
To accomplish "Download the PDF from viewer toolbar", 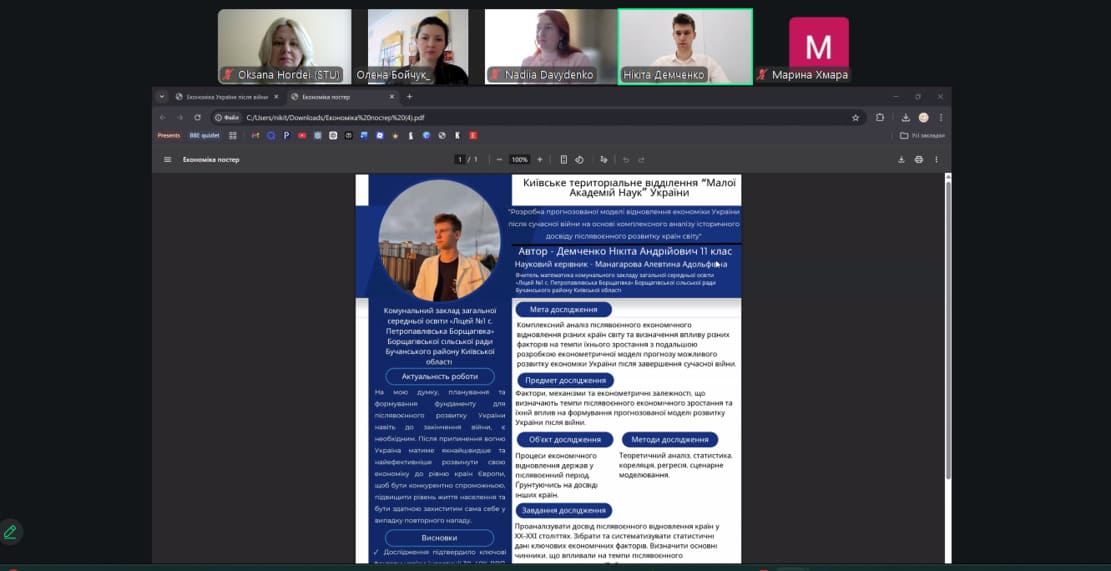I will (901, 159).
